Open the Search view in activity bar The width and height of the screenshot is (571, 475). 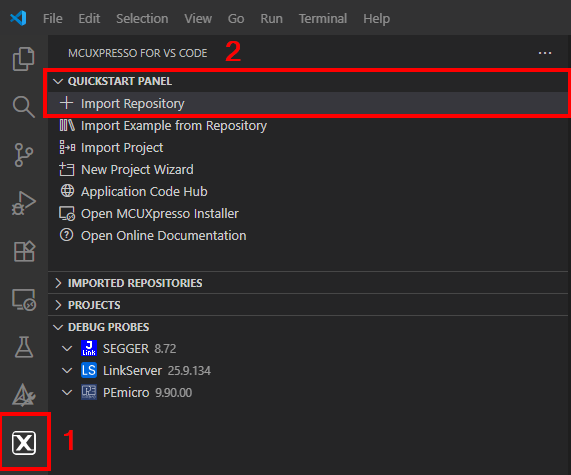24,107
